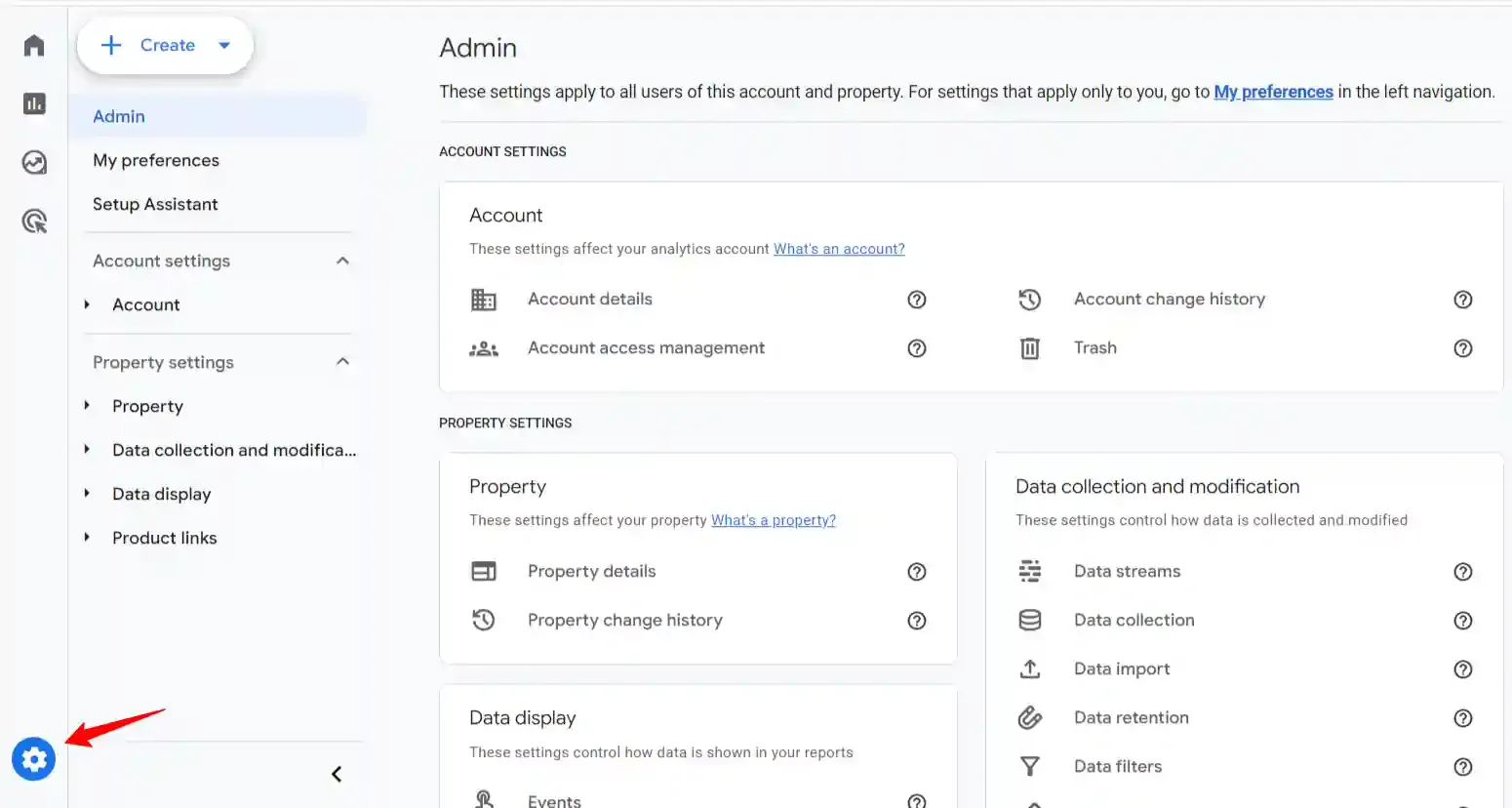Open Data streams
The height and width of the screenshot is (808, 1512).
click(x=1127, y=571)
